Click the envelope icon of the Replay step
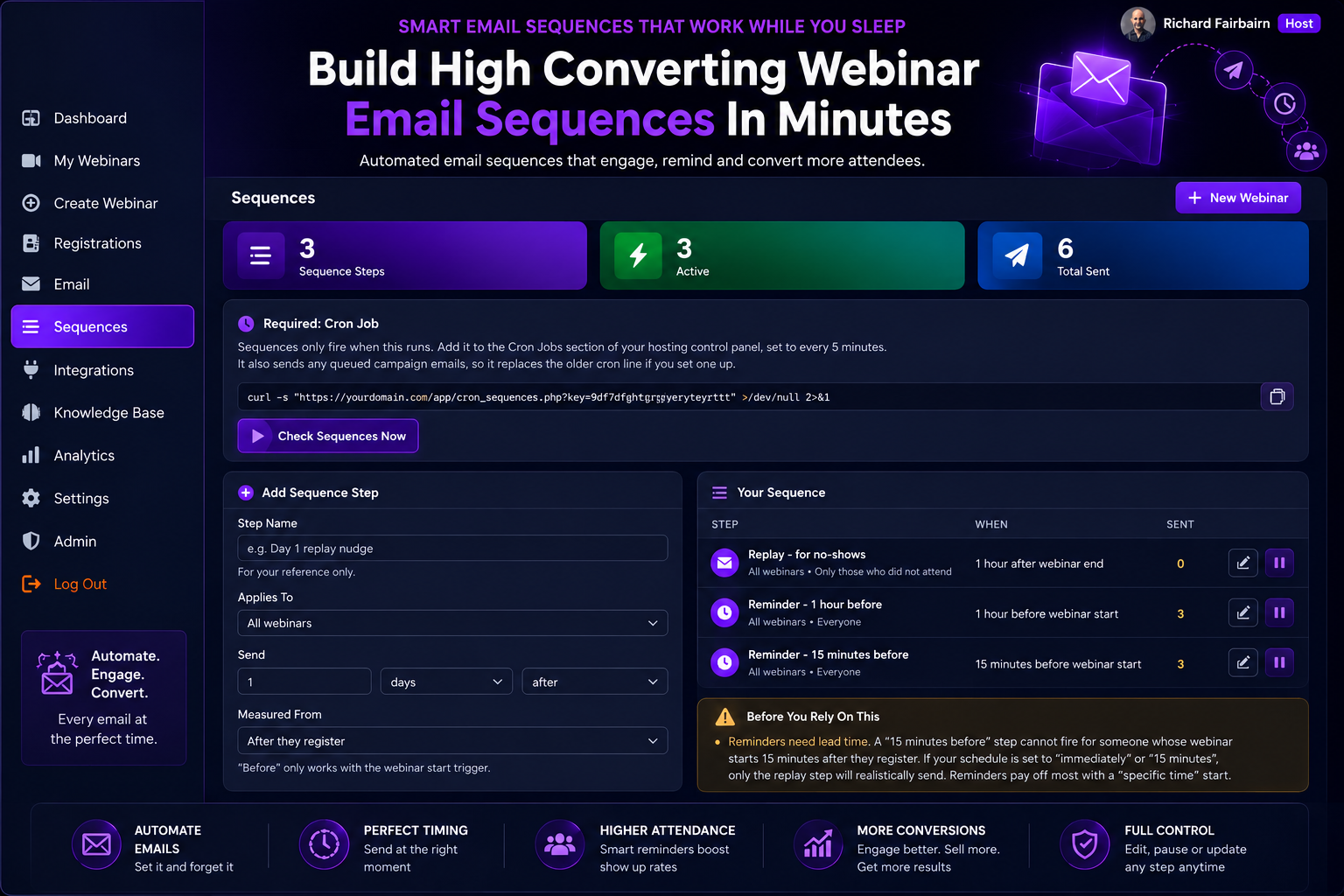 coord(724,563)
